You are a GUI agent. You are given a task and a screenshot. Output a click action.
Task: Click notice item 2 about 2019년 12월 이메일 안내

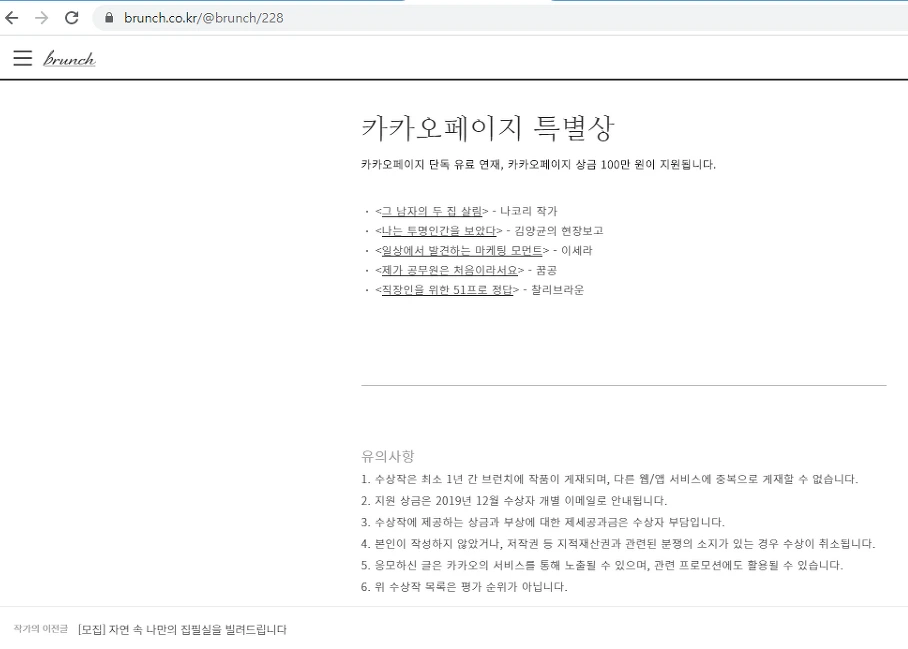pyautogui.click(x=514, y=500)
